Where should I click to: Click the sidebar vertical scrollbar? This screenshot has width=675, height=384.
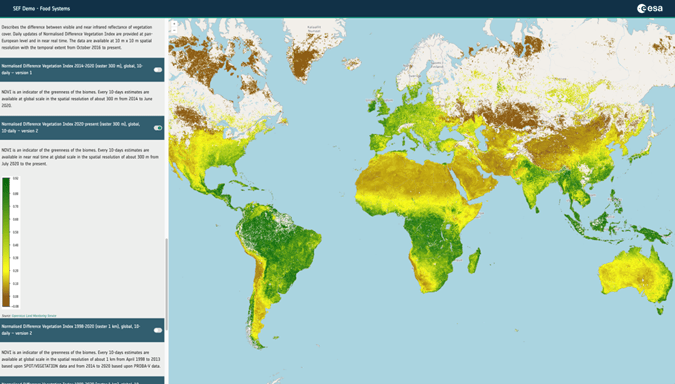point(167,284)
